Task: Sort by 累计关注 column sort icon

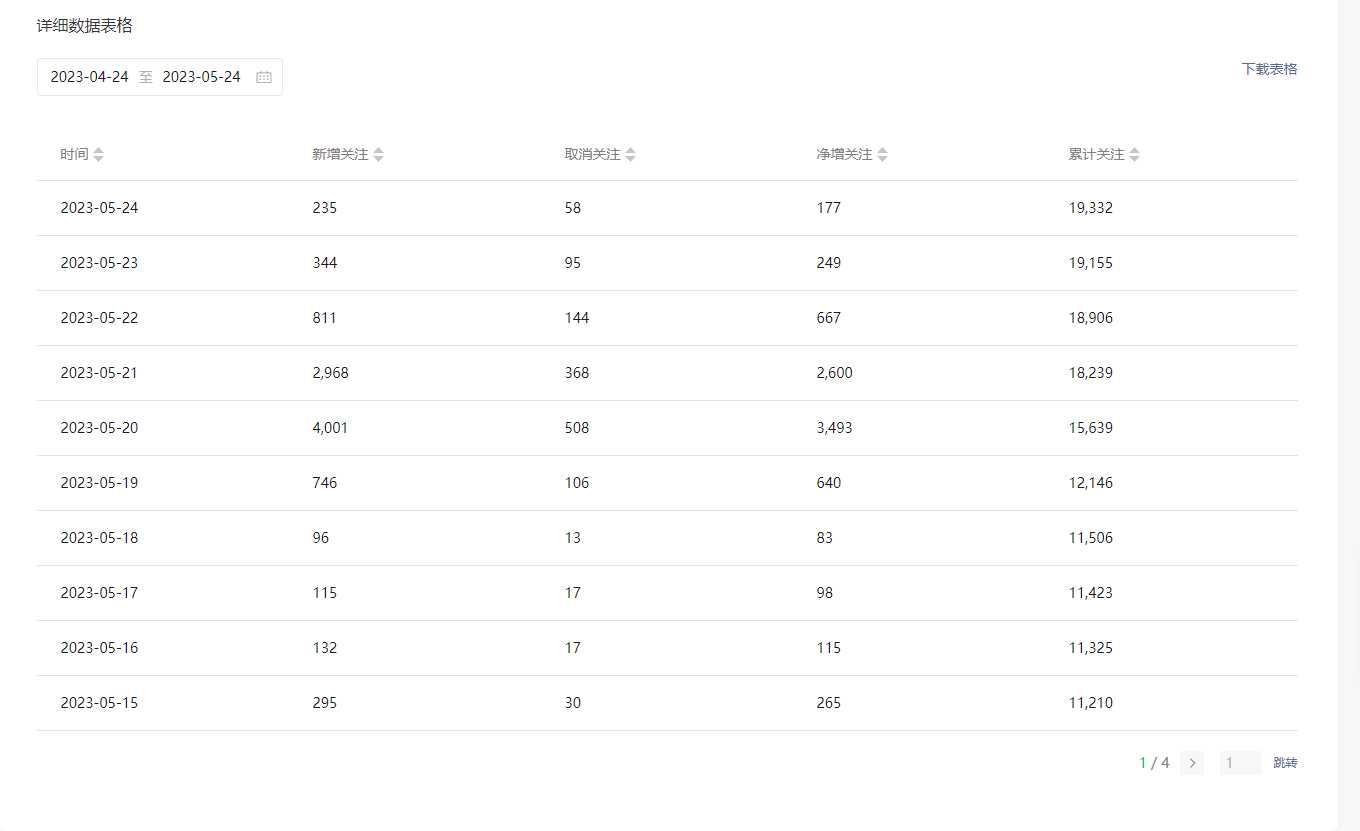Action: click(1134, 155)
